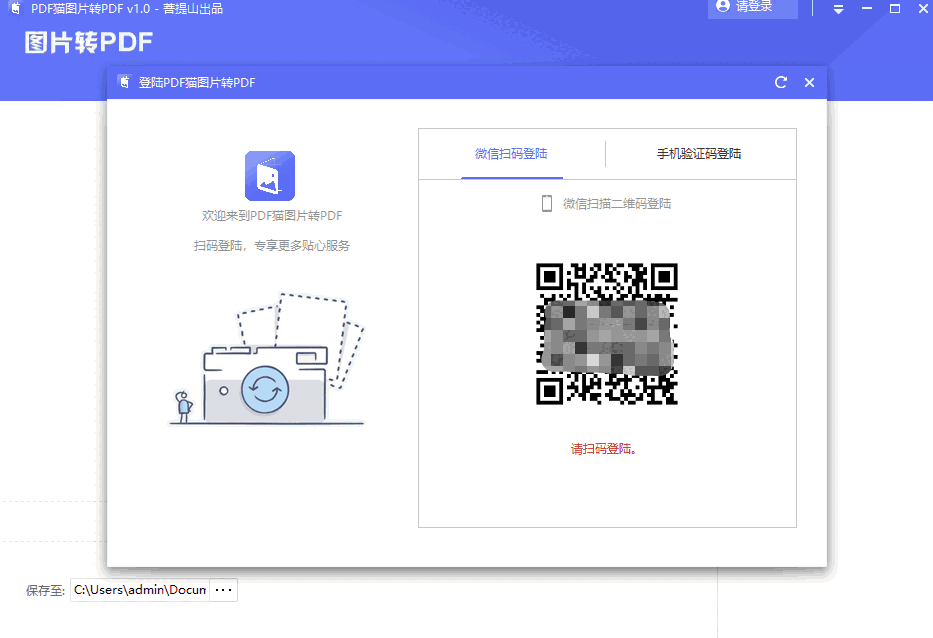This screenshot has width=933, height=638.
Task: Close the 登陆PDF猫图片转PDF dialog
Action: (x=810, y=82)
